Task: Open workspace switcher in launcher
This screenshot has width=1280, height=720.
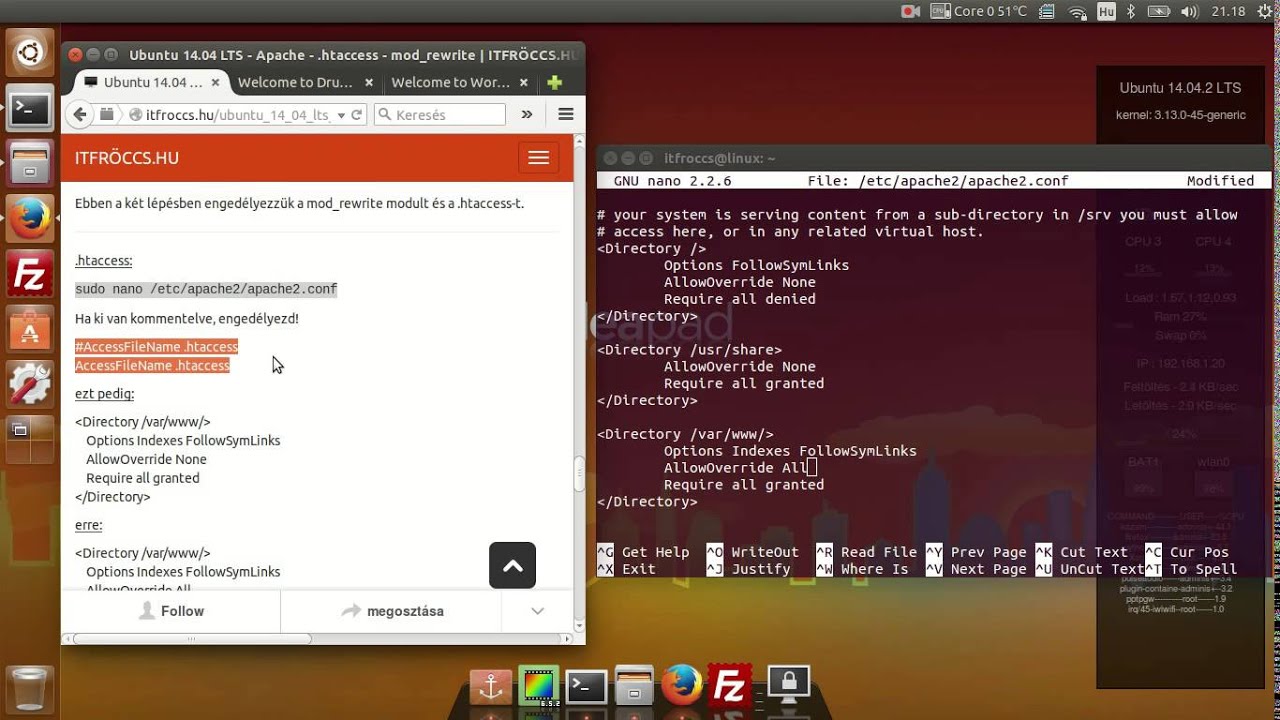Action: [30, 438]
